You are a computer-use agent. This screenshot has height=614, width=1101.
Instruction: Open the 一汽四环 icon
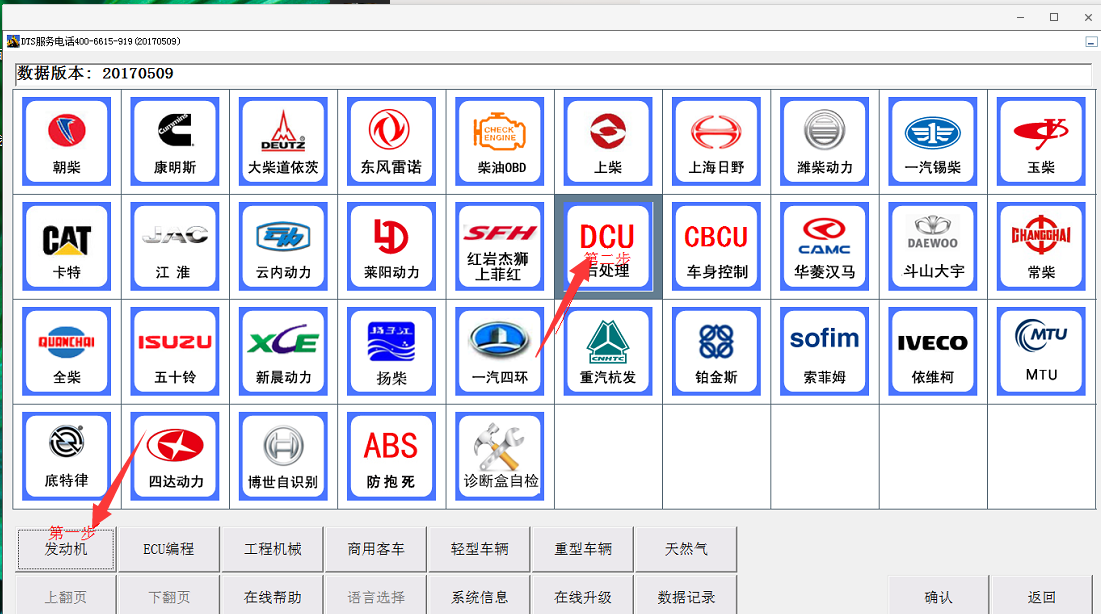500,351
